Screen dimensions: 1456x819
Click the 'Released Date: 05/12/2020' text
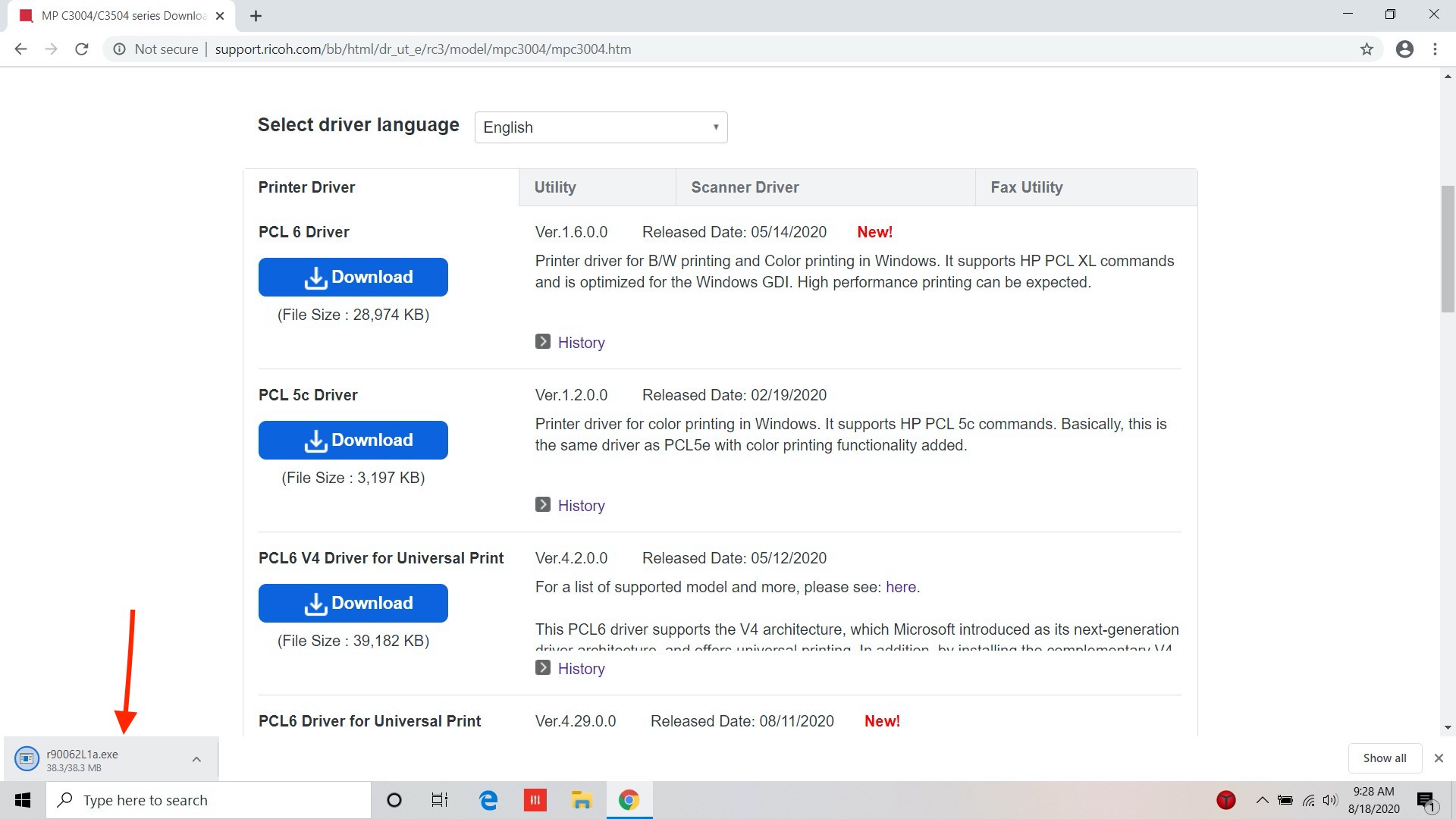(734, 558)
